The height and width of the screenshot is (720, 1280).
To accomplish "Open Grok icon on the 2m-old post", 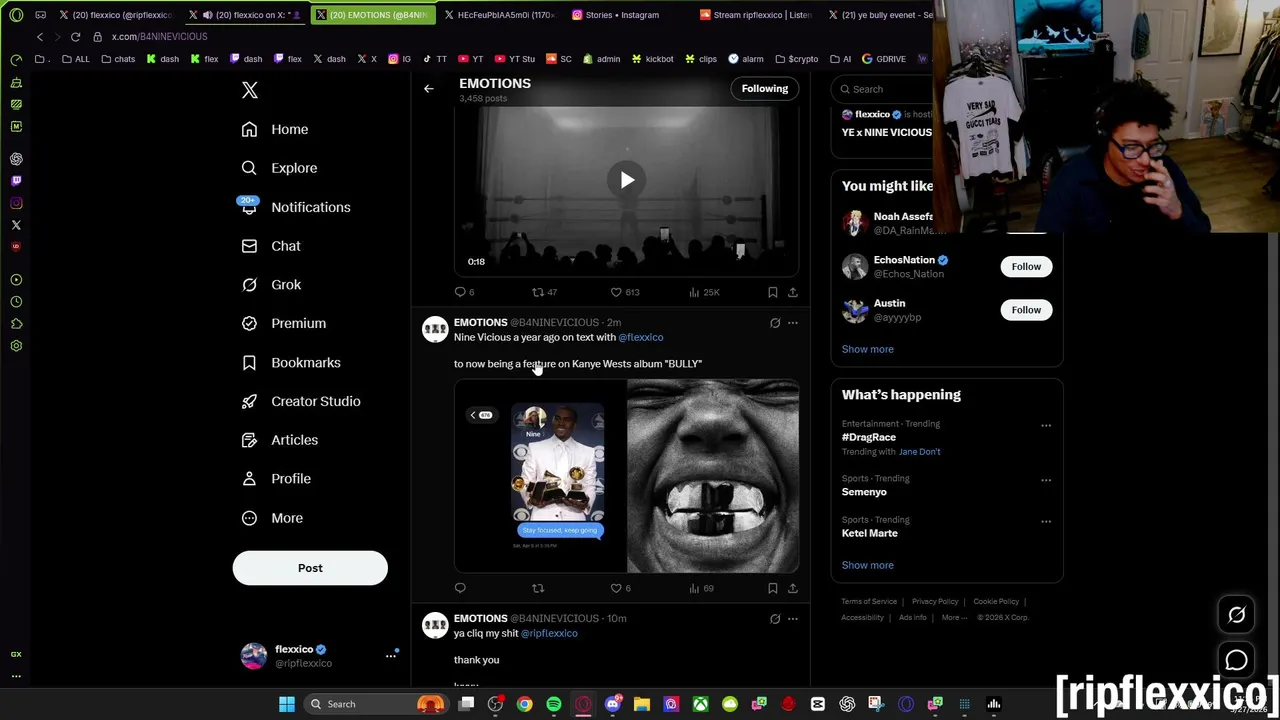I will click(x=775, y=323).
